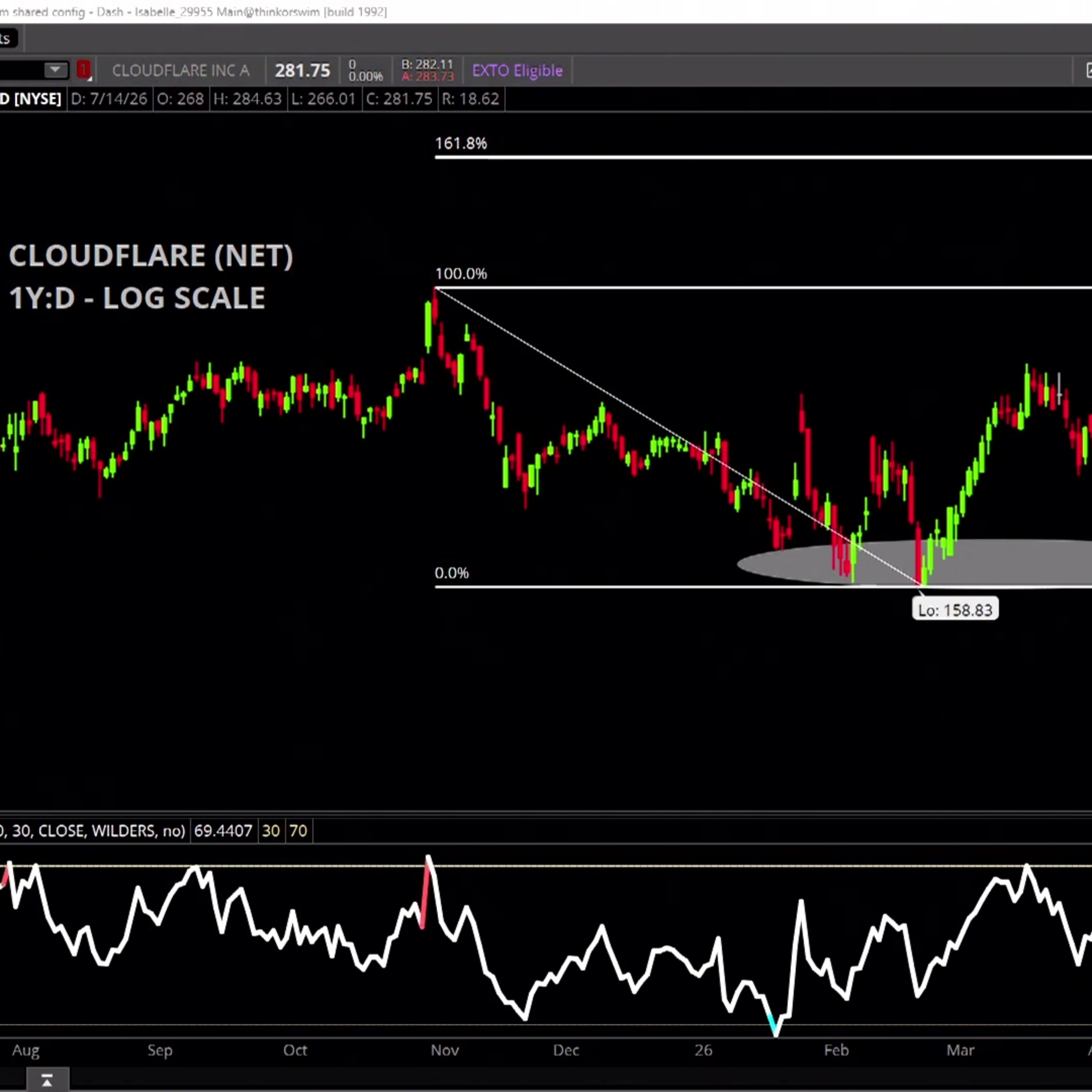Viewport: 1092px width, 1092px height.
Task: Click into the symbol input field
Action: (21, 70)
